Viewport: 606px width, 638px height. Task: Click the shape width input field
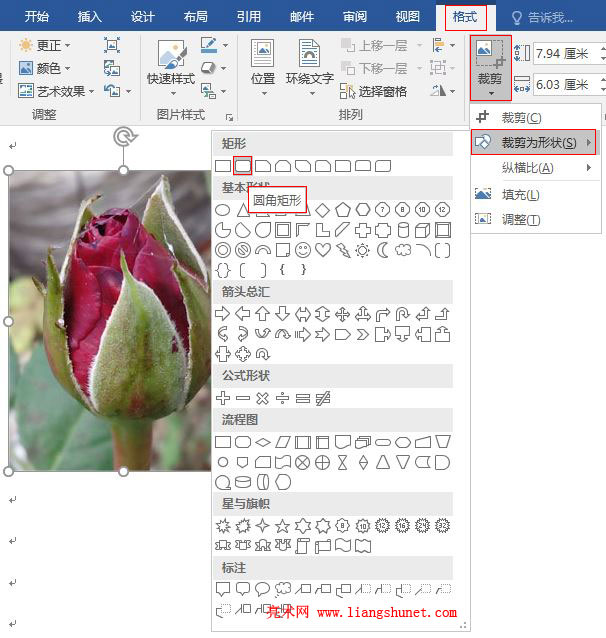pyautogui.click(x=566, y=85)
